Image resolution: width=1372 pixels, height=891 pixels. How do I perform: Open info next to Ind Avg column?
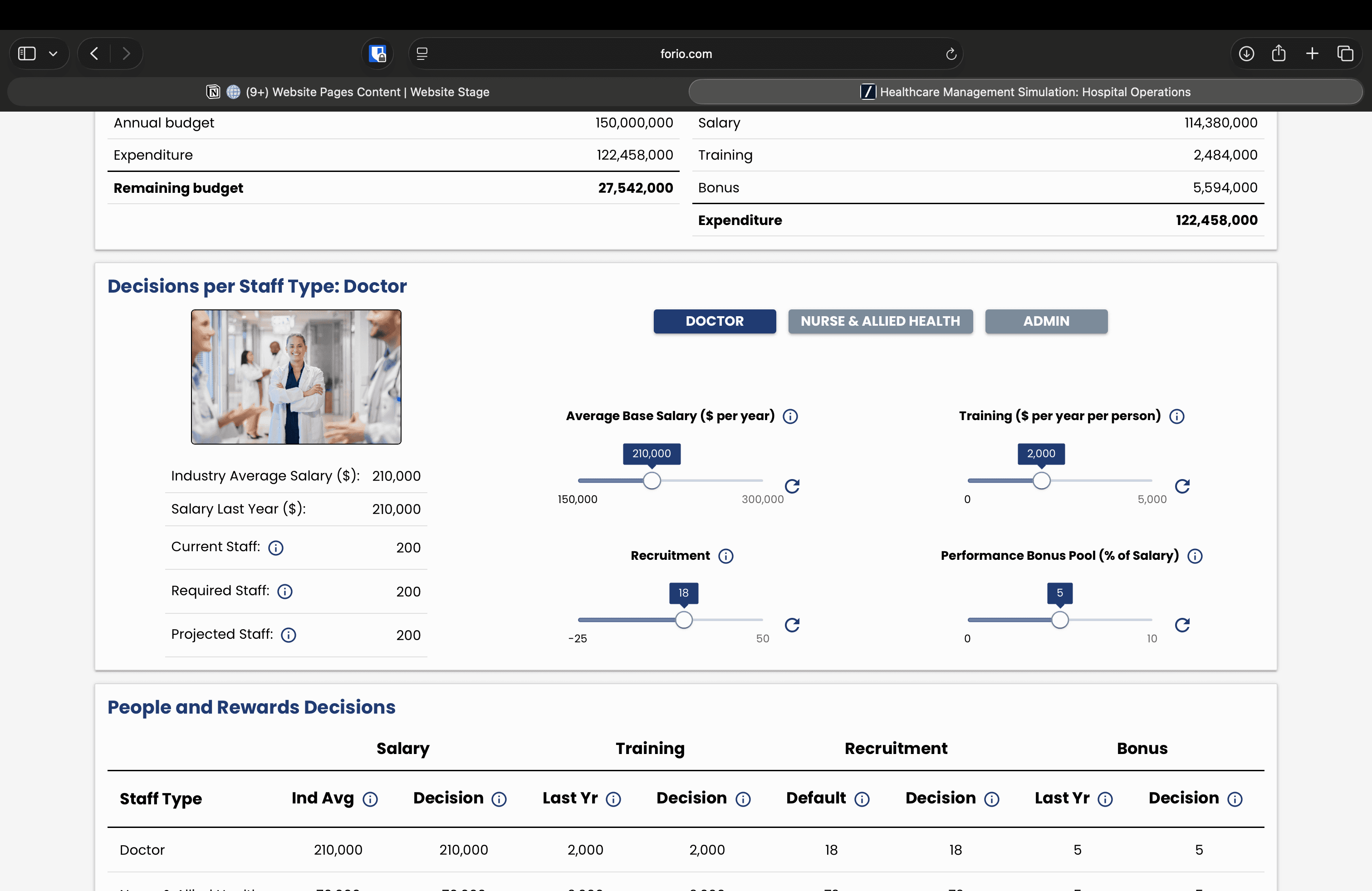[x=370, y=799]
